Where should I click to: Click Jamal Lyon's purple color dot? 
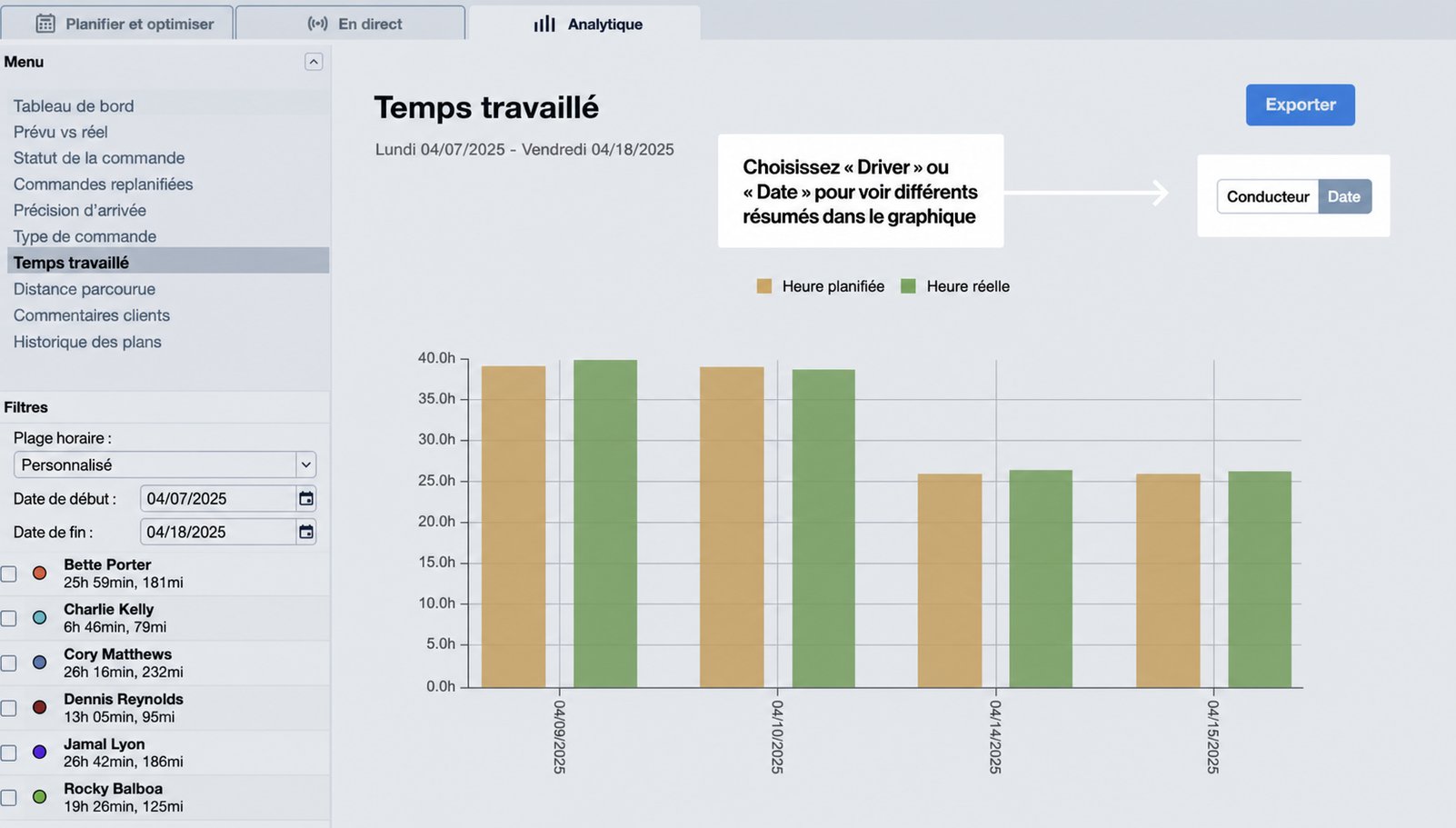(40, 753)
